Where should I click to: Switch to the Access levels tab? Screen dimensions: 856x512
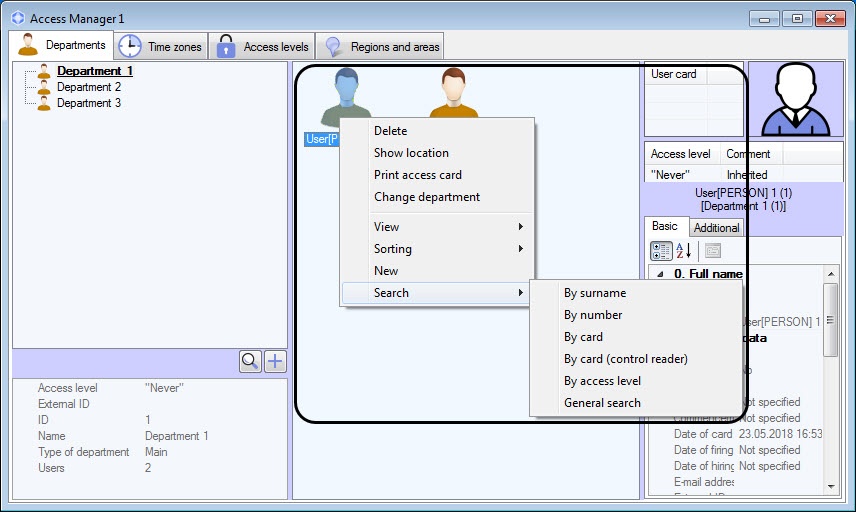[263, 46]
